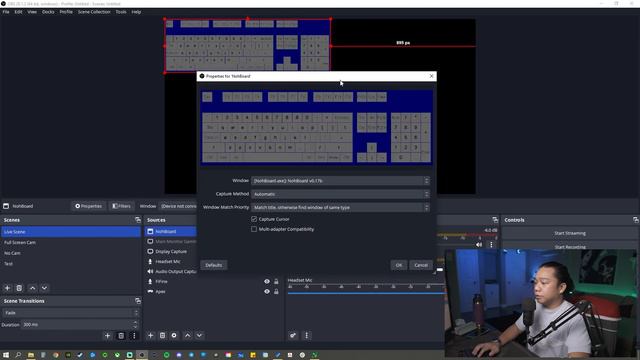Lock the Apex source

276,291
